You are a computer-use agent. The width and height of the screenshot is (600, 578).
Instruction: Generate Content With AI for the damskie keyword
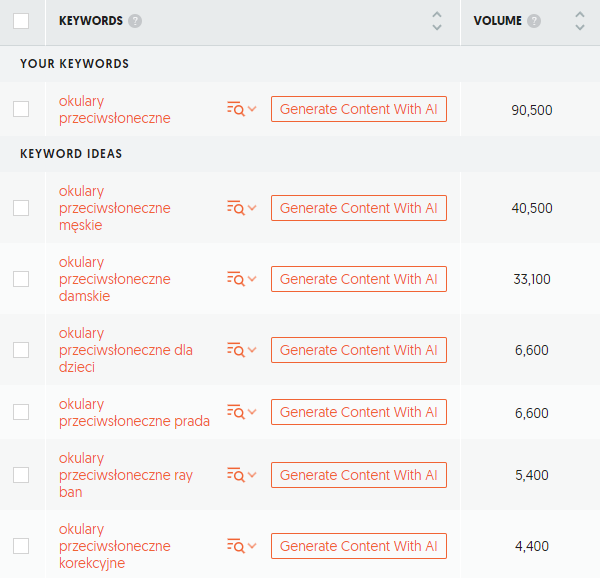[x=359, y=279]
